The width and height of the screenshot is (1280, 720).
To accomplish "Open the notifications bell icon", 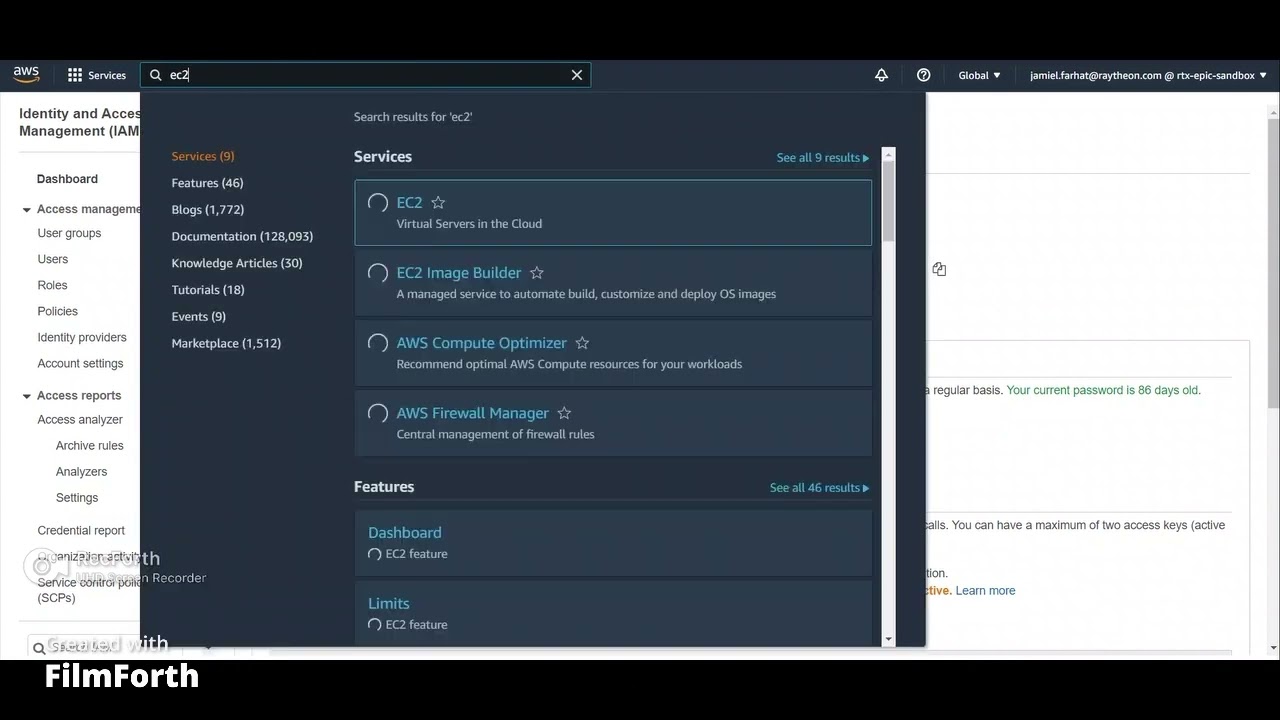I will 881,75.
